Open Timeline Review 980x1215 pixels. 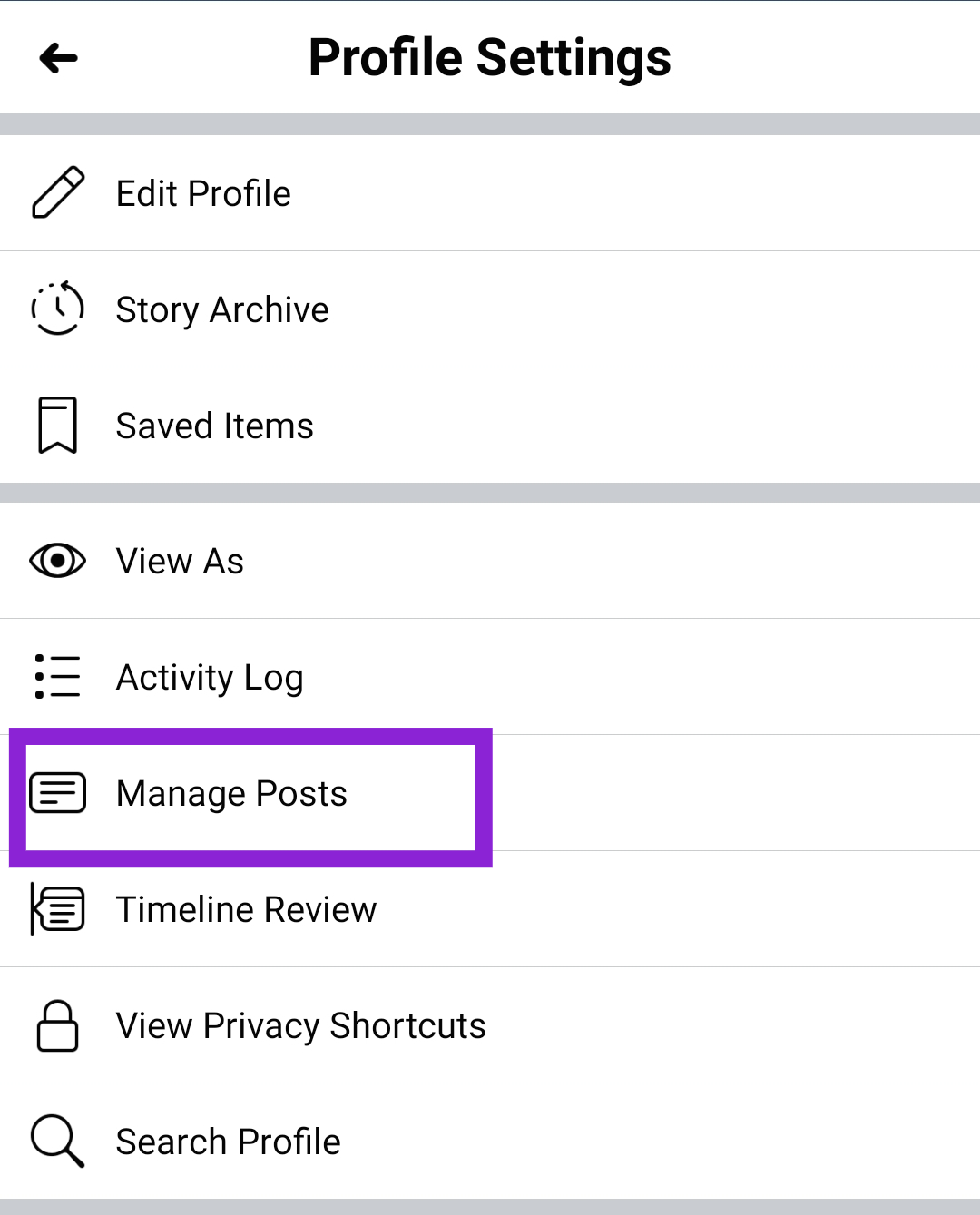click(246, 908)
